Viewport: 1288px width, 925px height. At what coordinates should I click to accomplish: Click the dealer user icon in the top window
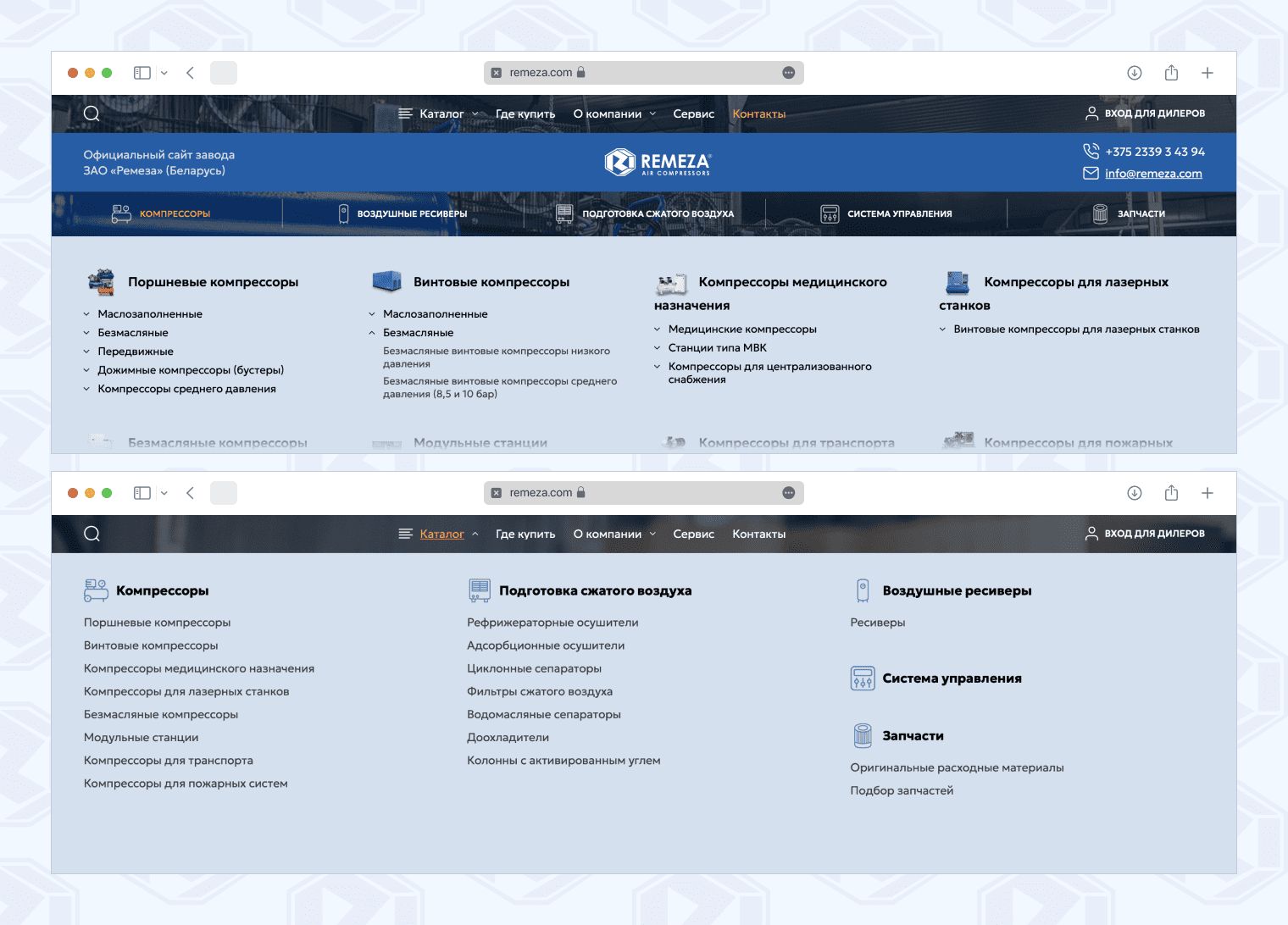(x=1091, y=114)
